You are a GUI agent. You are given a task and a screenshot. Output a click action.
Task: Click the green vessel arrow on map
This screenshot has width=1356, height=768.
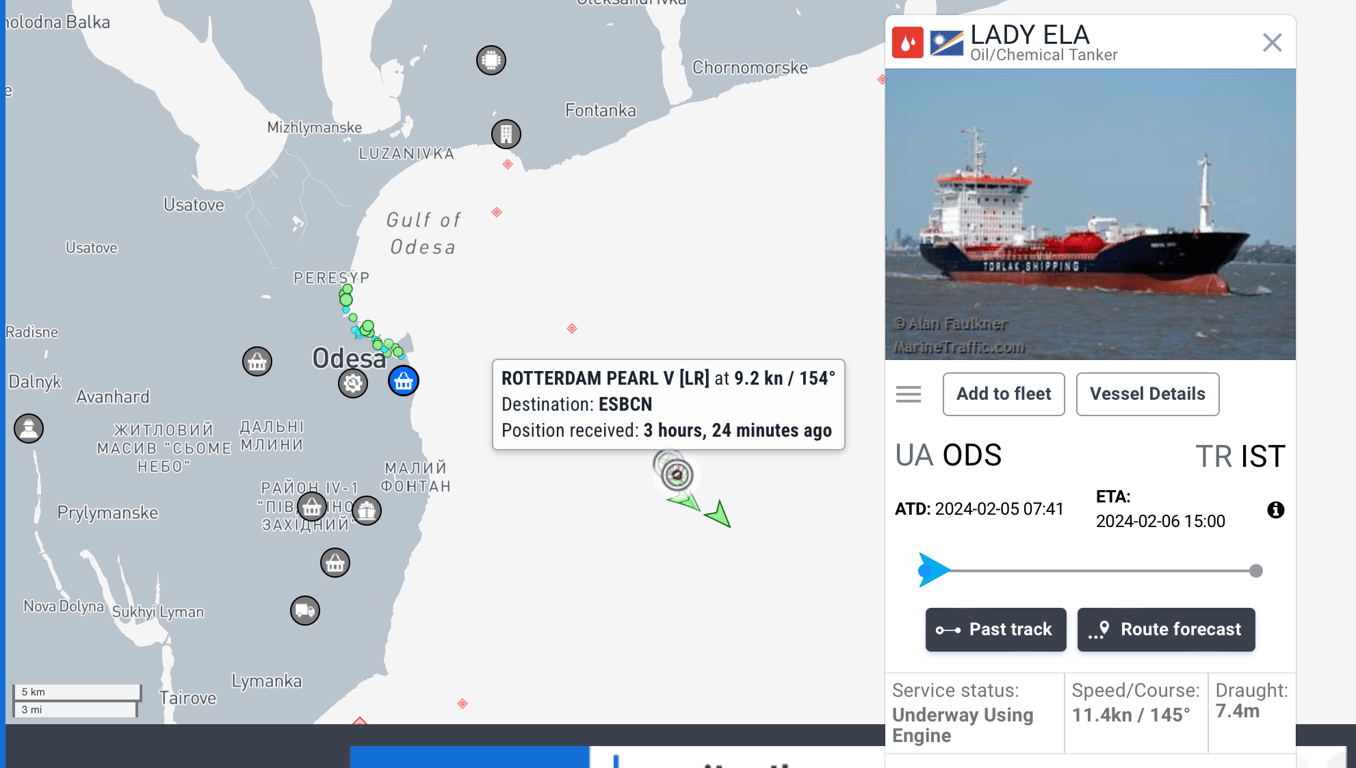click(718, 515)
